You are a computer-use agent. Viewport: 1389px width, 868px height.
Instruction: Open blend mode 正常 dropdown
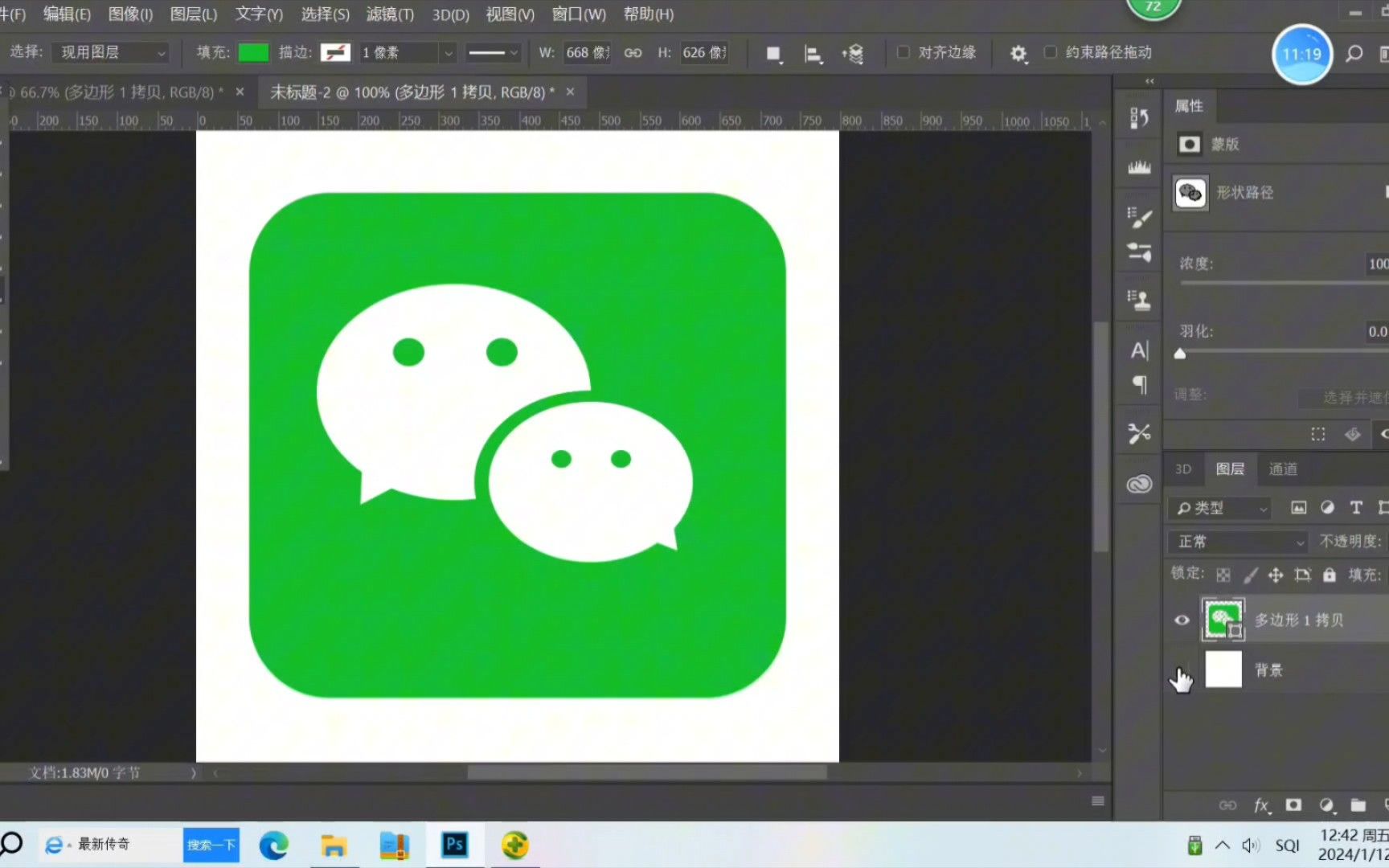pyautogui.click(x=1238, y=542)
